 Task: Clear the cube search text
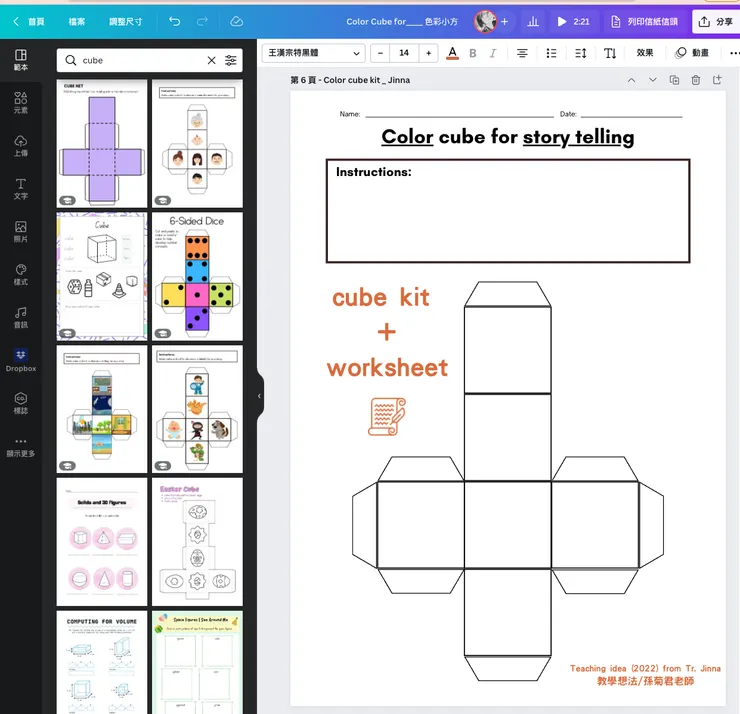tap(211, 60)
